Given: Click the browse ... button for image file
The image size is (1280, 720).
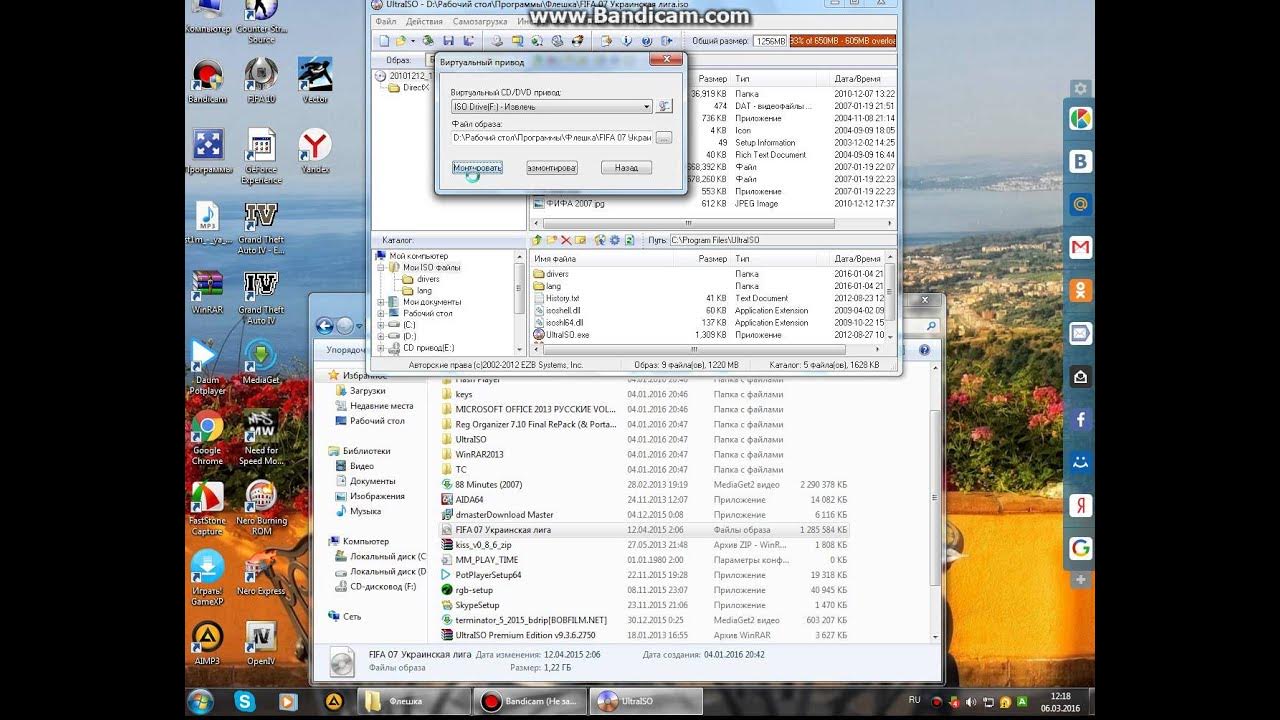Looking at the screenshot, I should click(x=664, y=138).
